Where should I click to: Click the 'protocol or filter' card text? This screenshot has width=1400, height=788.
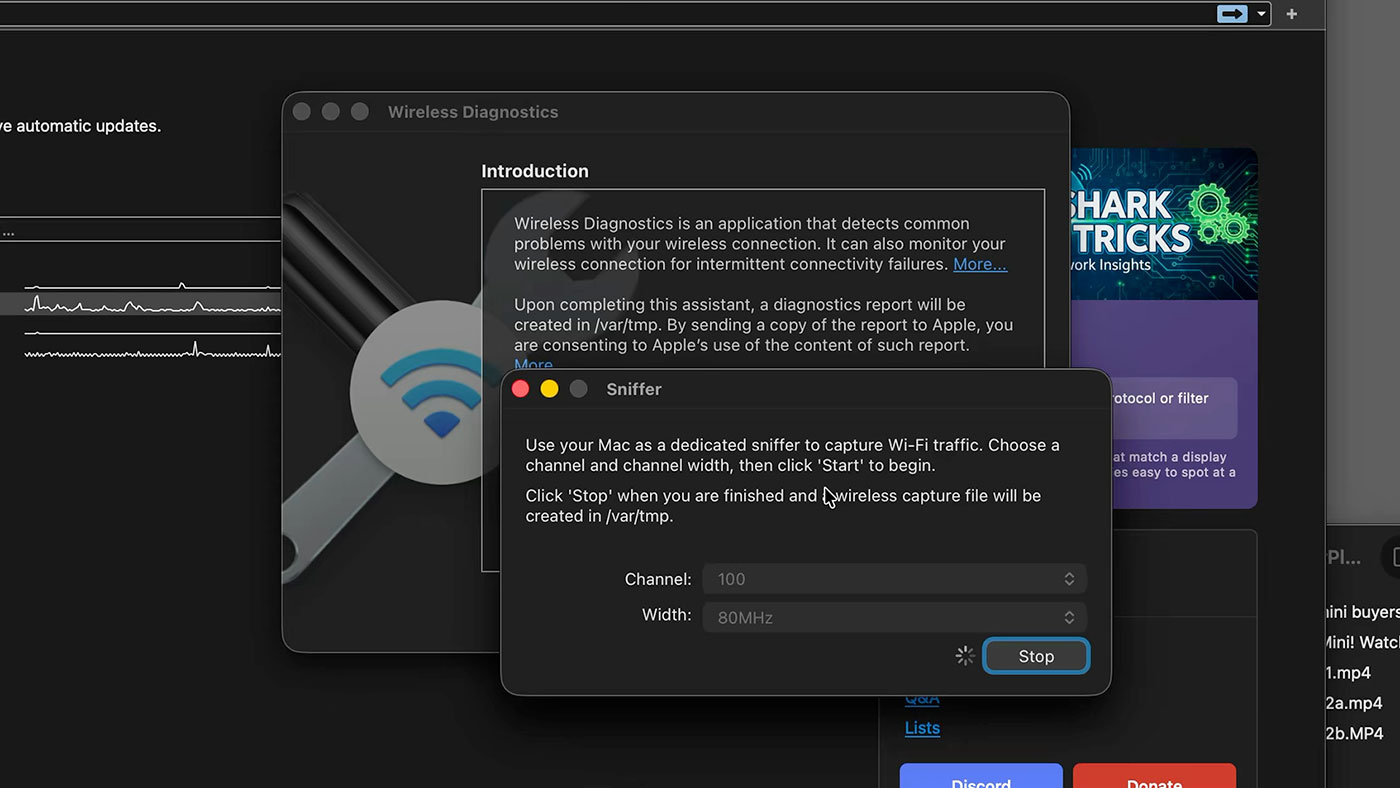coord(1160,398)
